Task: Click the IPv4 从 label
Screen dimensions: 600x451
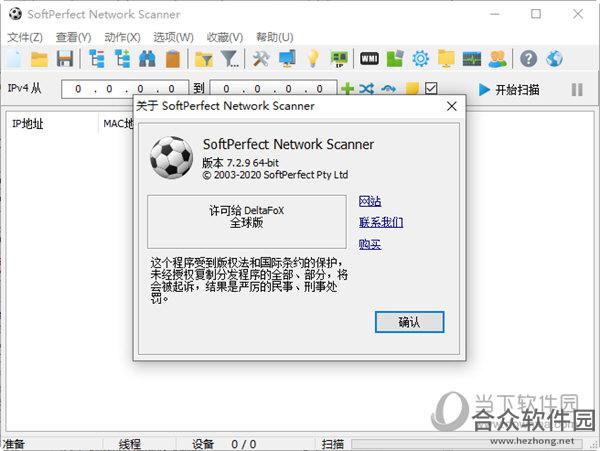Action: pos(24,88)
